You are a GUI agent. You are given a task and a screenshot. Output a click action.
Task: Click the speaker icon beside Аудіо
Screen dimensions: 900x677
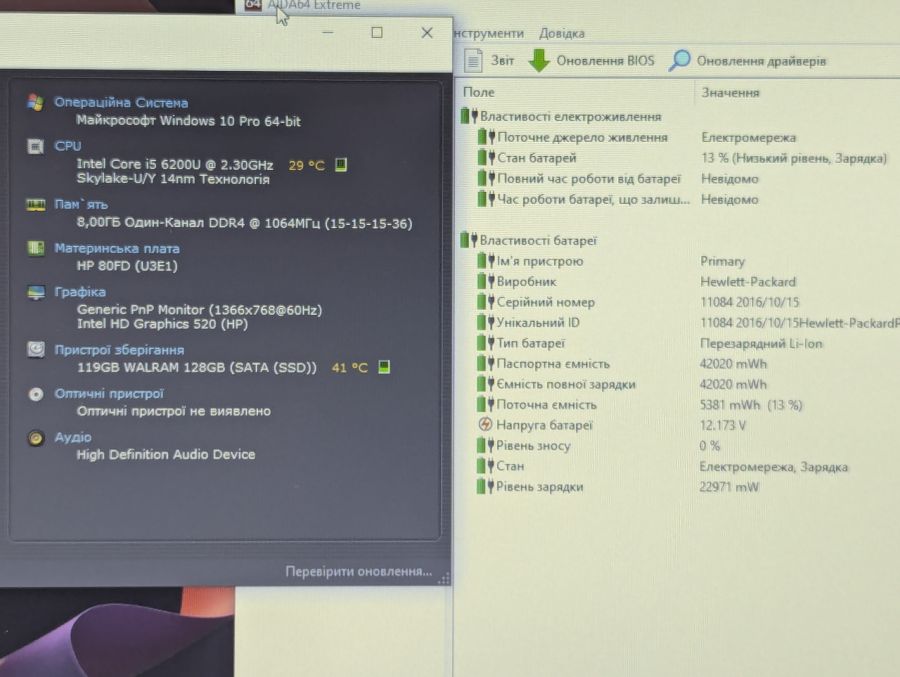(x=36, y=438)
